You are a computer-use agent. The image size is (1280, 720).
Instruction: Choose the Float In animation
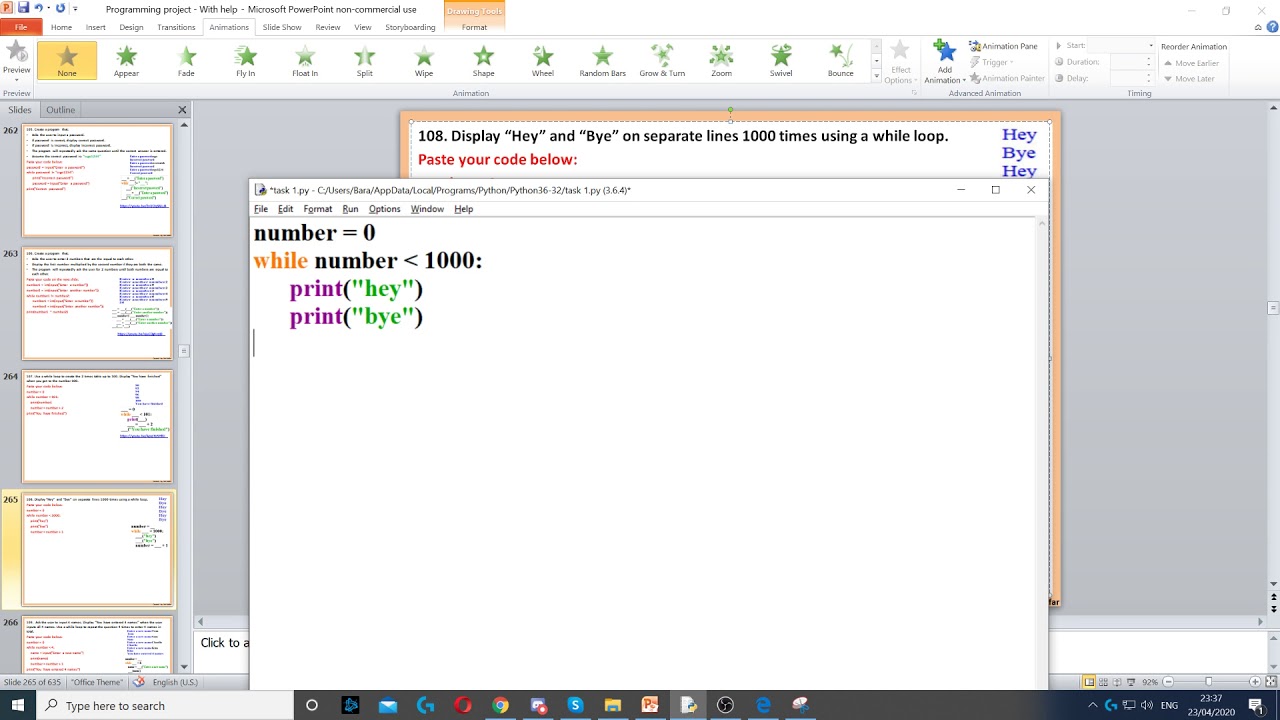[305, 61]
